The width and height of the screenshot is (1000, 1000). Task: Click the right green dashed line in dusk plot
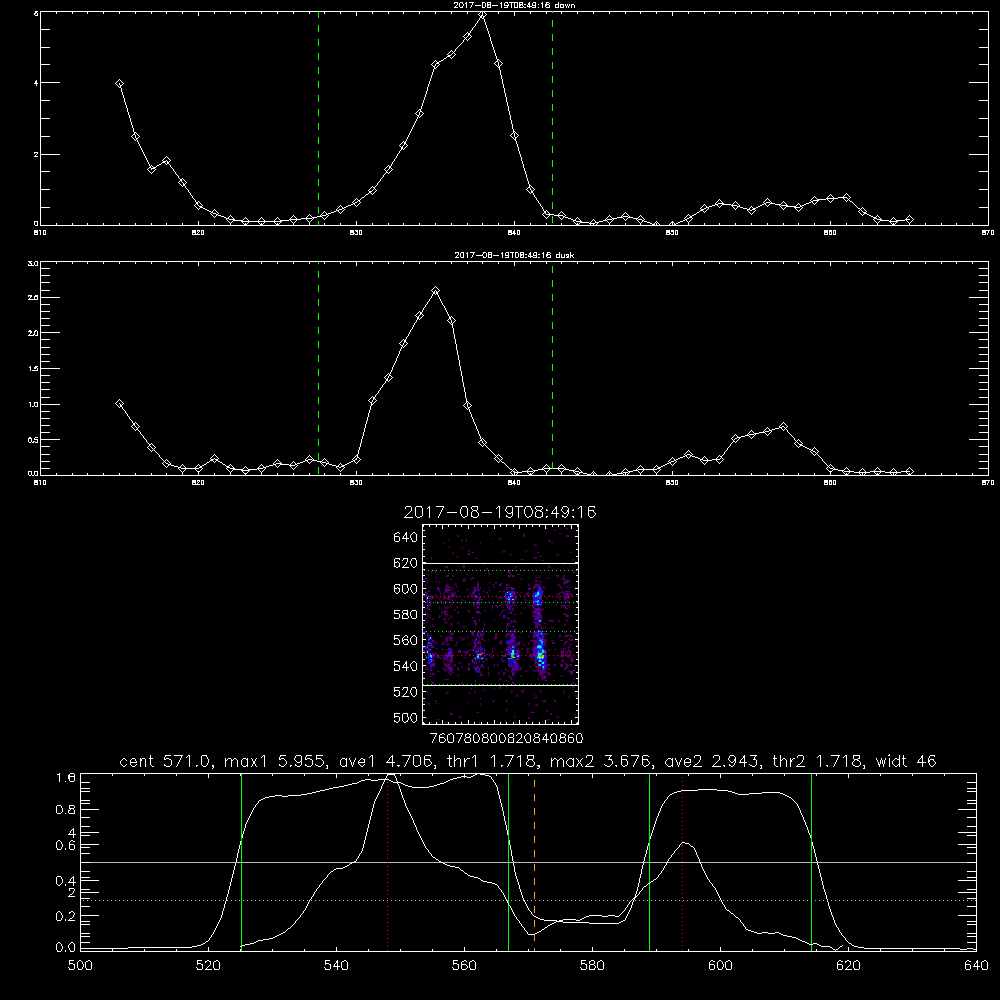point(552,368)
